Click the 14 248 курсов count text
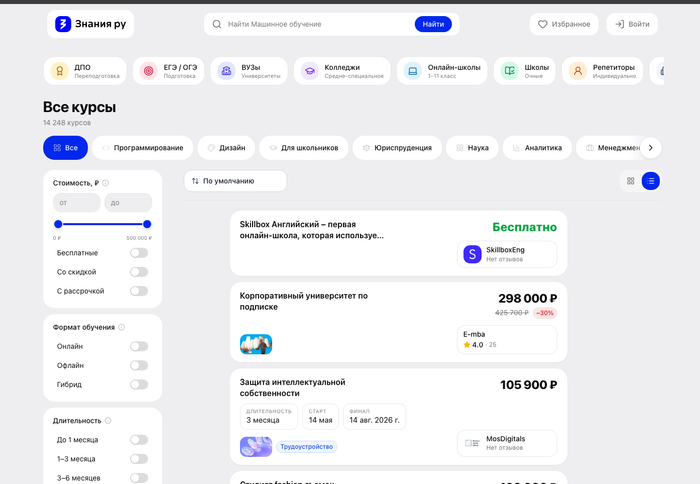This screenshot has height=484, width=700. (x=67, y=123)
